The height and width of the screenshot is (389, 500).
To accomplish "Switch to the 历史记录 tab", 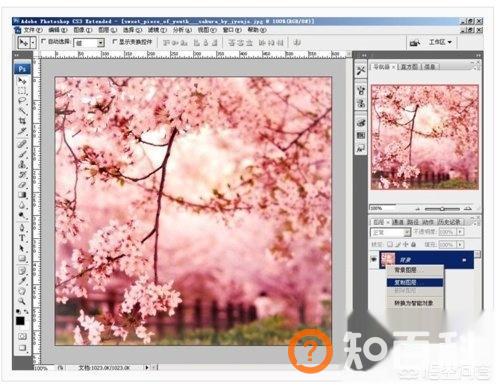I will point(449,222).
